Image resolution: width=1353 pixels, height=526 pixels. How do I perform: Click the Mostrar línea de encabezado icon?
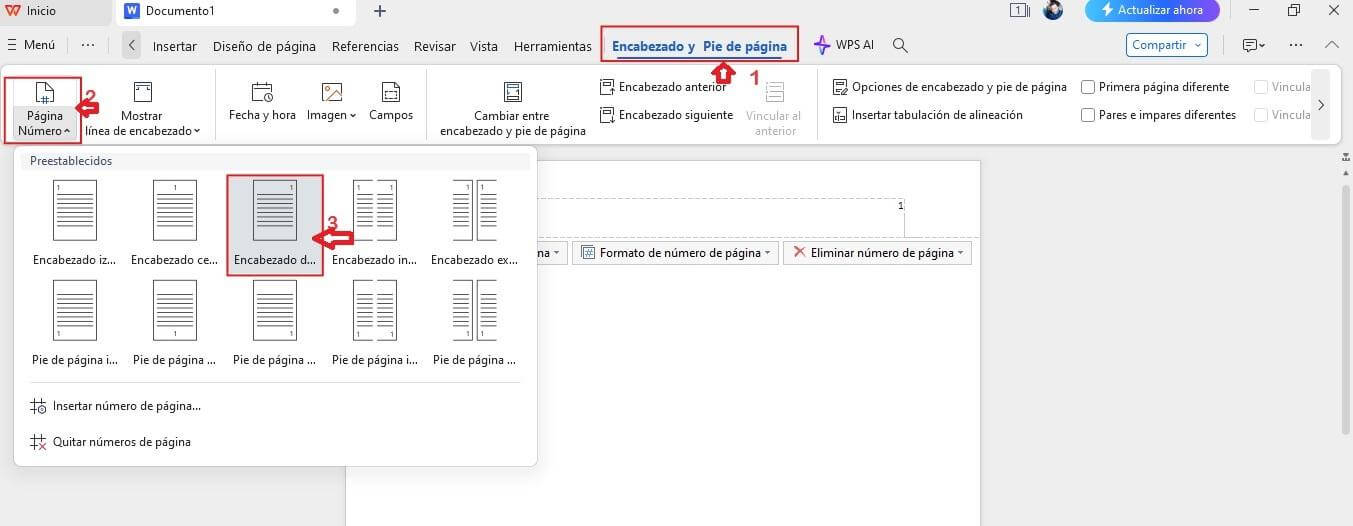143,93
